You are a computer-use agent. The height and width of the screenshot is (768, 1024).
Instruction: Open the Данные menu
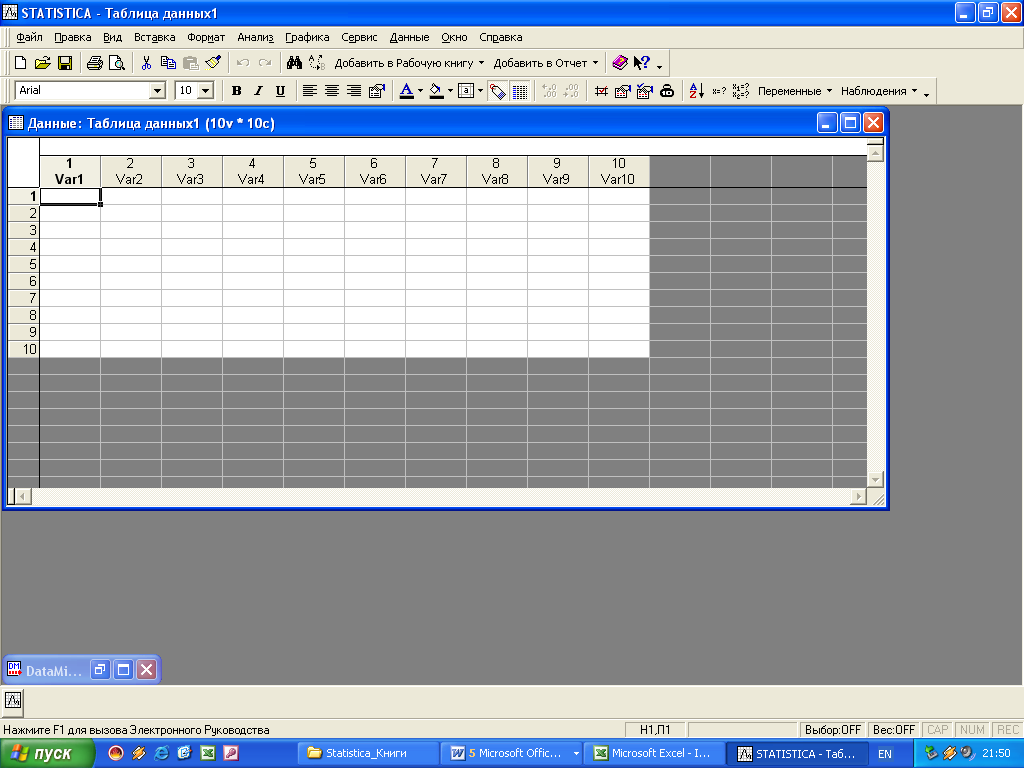(409, 37)
